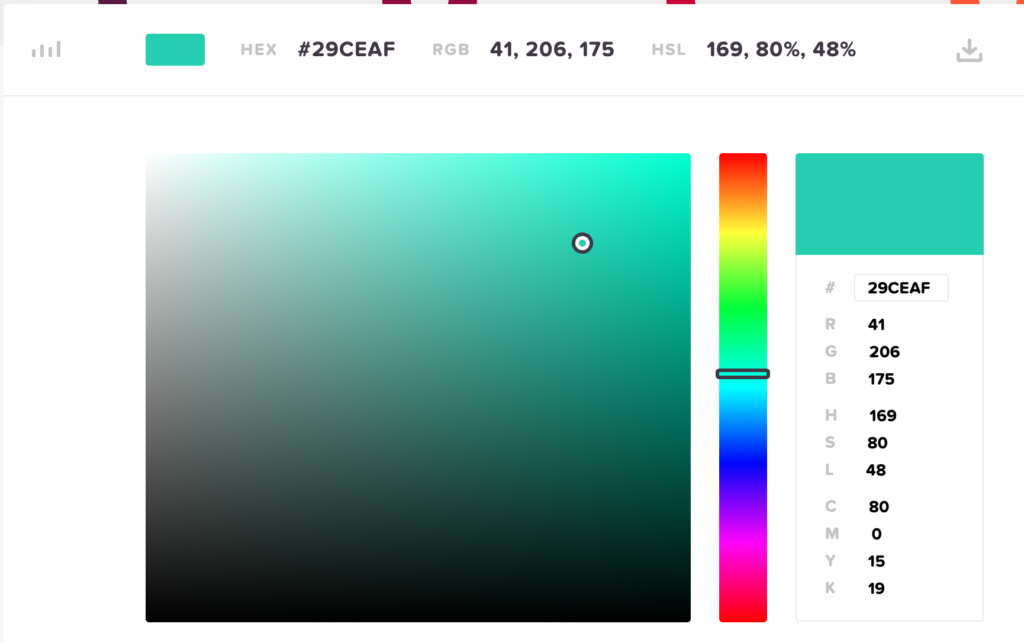Select the R value 41
The height and width of the screenshot is (643, 1024).
pos(877,325)
